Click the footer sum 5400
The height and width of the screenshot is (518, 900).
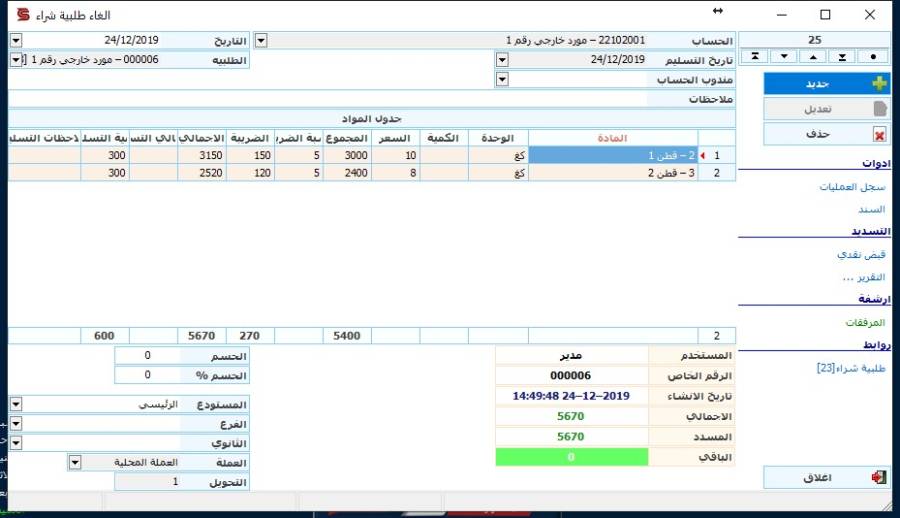tap(347, 336)
